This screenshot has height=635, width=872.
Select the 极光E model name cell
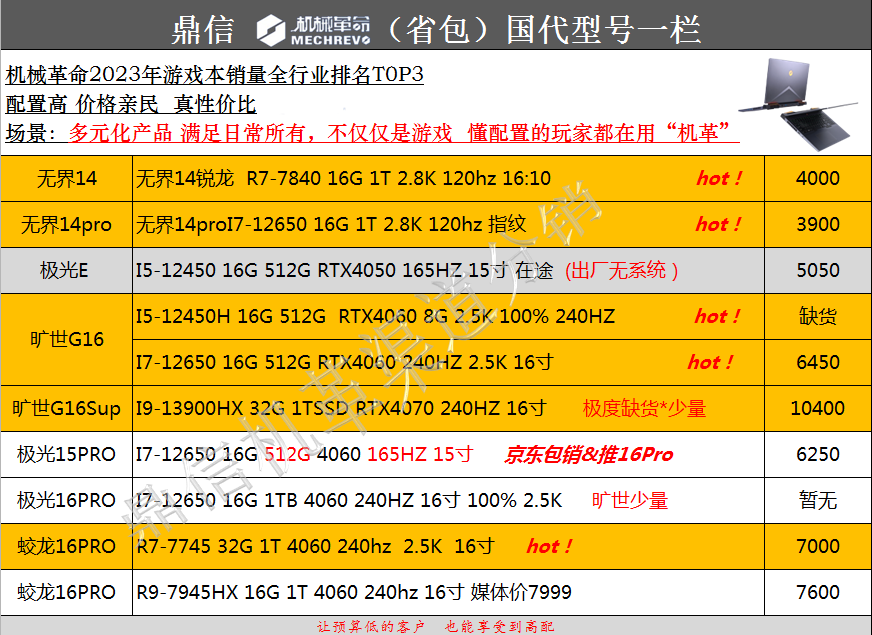click(x=67, y=271)
